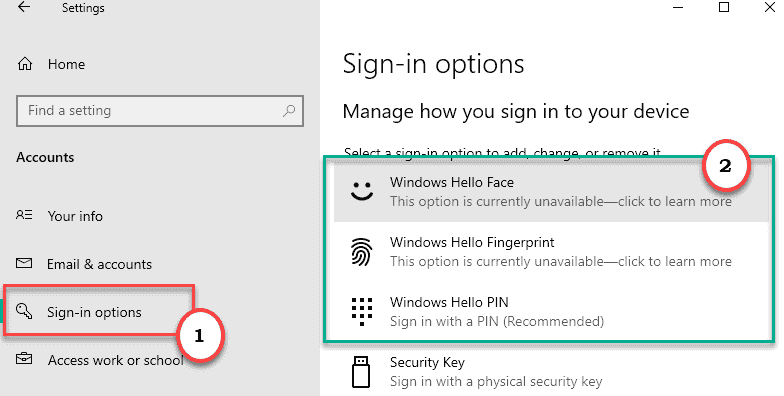
Task: Click the Windows Hello Face smiley icon
Action: click(362, 190)
